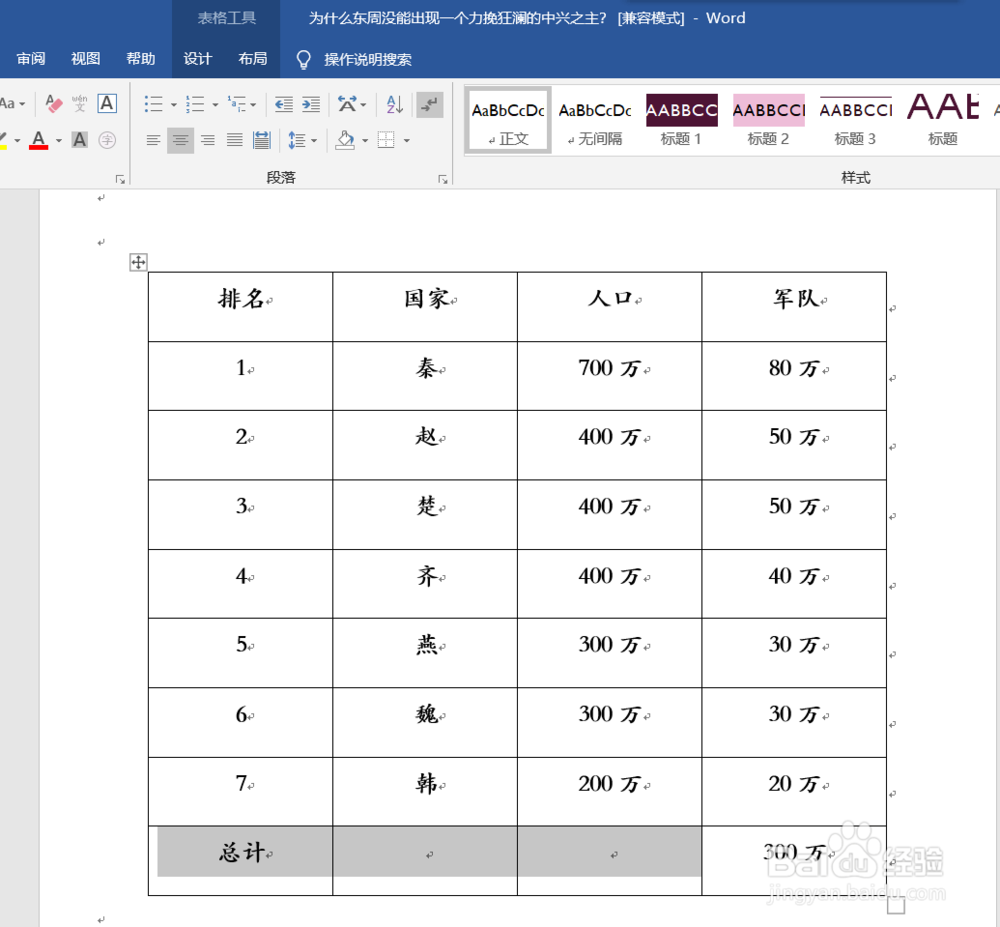Apply the 标题 1 style
The height and width of the screenshot is (927, 1000).
(x=681, y=120)
